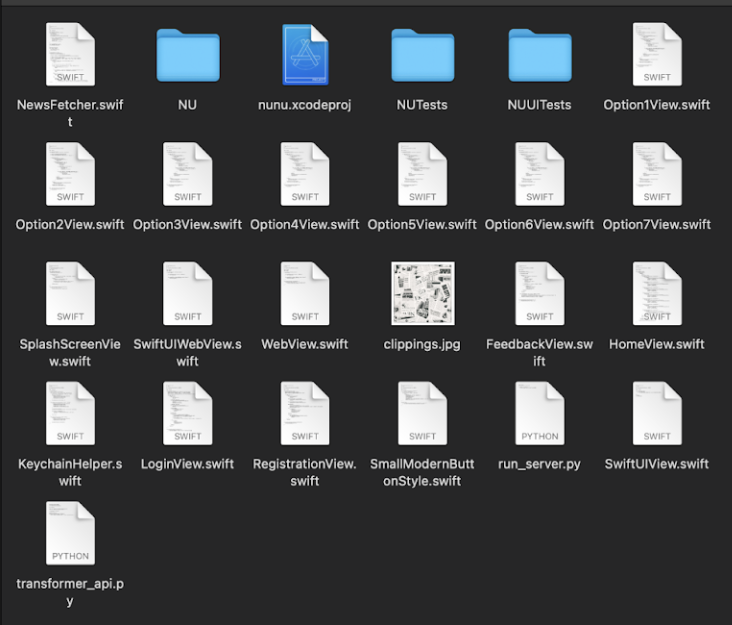The width and height of the screenshot is (732, 625).
Task: Click the clippings.jpg name label
Action: point(422,344)
